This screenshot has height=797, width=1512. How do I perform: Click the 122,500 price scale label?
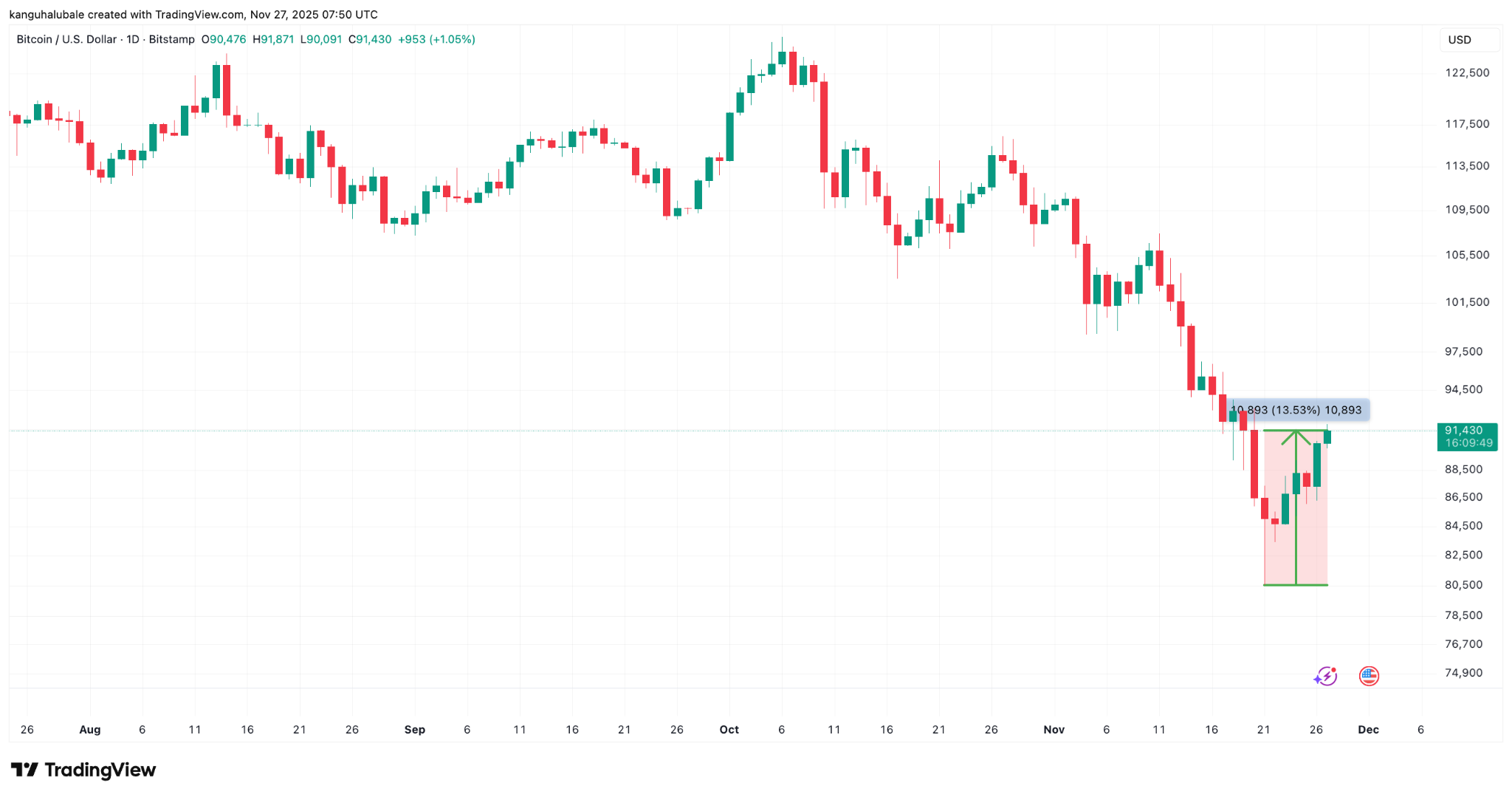click(1467, 72)
